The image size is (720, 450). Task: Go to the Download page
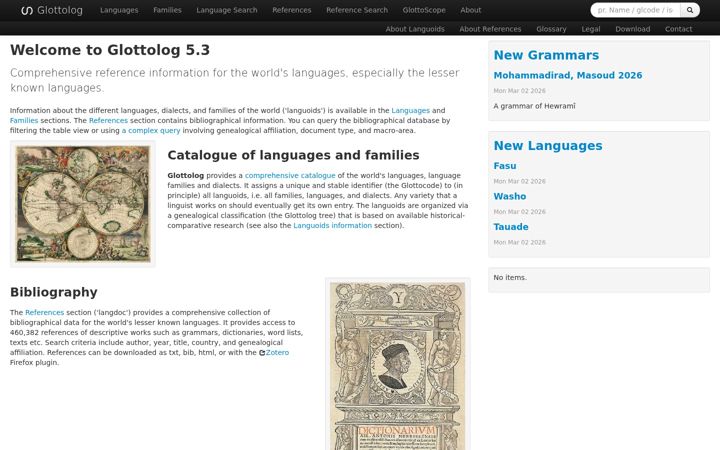(x=632, y=29)
